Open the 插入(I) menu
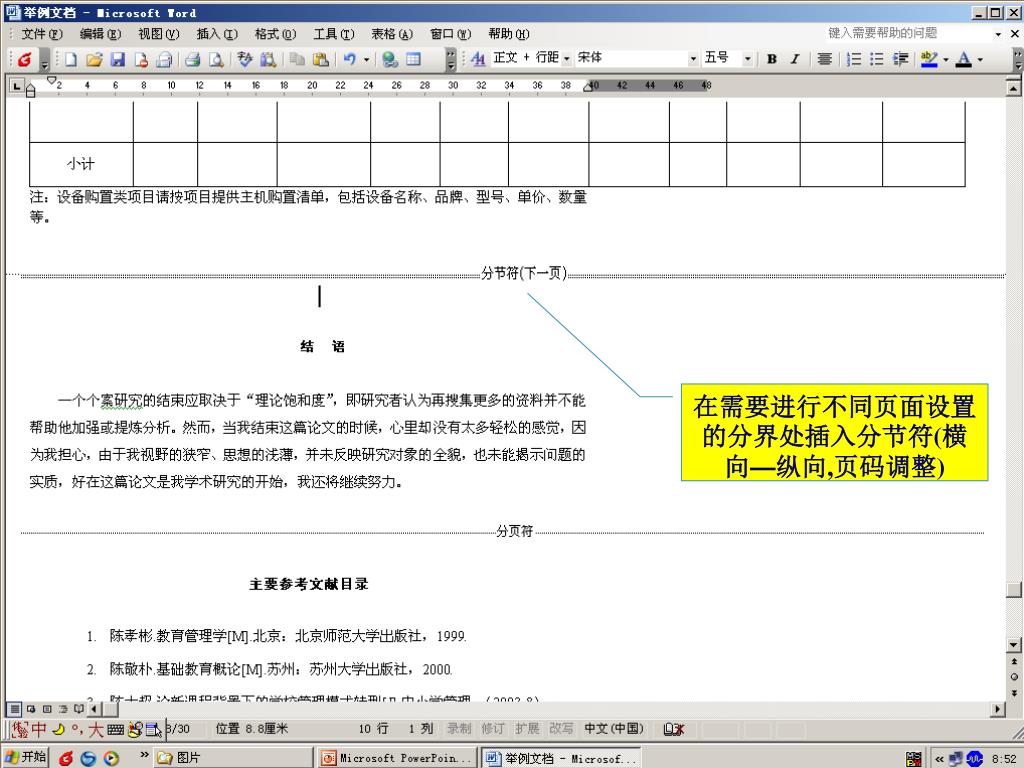1024x768 pixels. [217, 34]
